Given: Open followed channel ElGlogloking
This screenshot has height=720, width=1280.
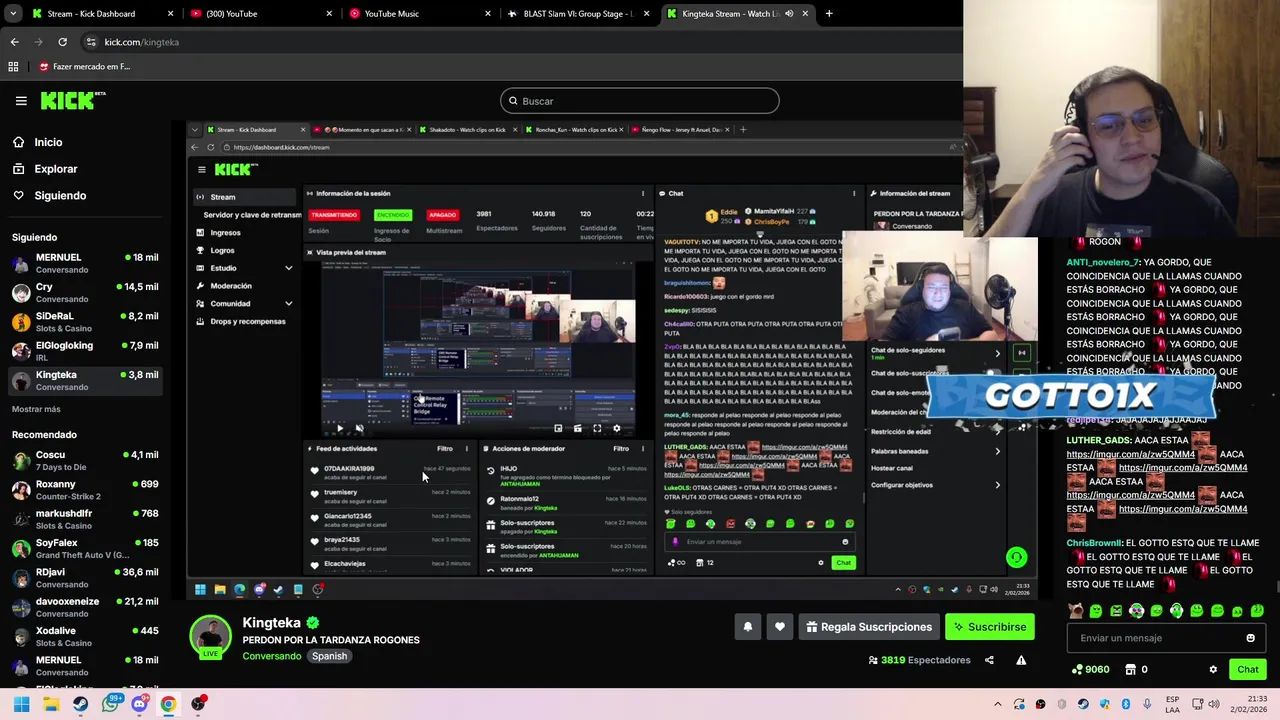Looking at the screenshot, I should pyautogui.click(x=85, y=351).
